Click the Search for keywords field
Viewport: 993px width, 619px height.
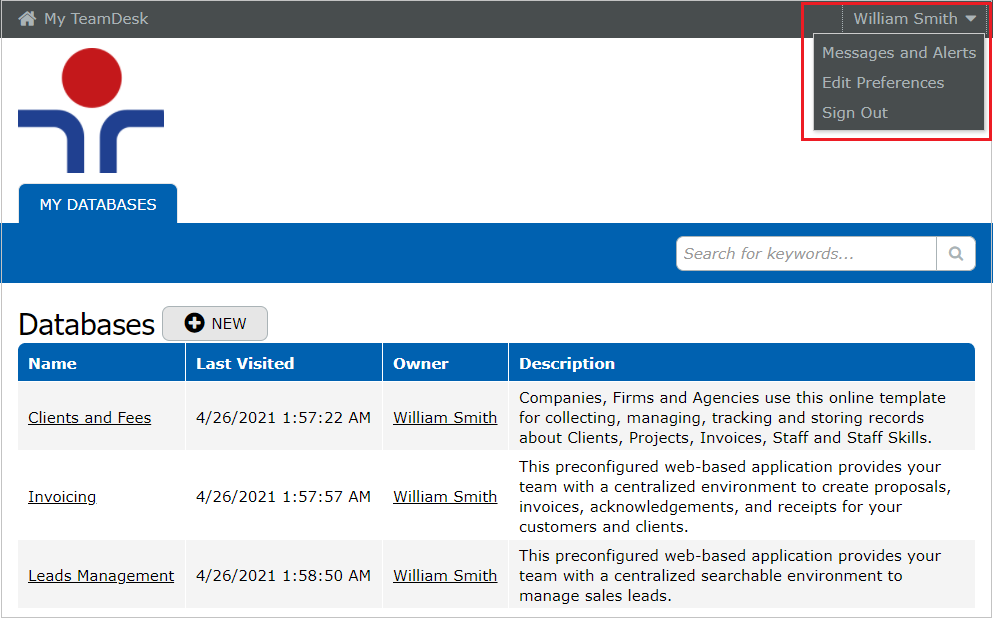[x=806, y=254]
